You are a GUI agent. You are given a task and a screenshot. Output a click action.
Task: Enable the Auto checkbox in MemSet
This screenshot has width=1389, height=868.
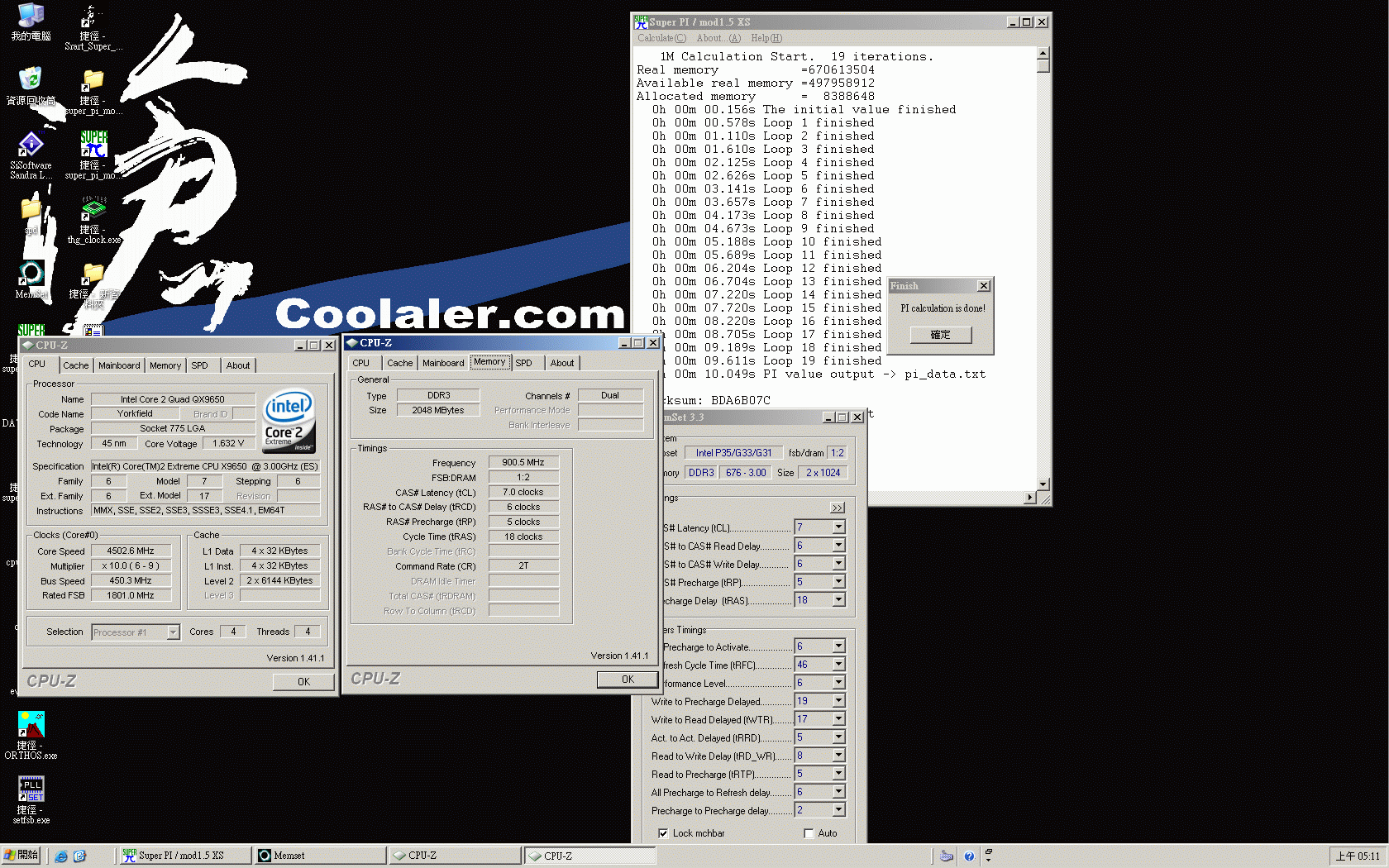click(x=809, y=833)
